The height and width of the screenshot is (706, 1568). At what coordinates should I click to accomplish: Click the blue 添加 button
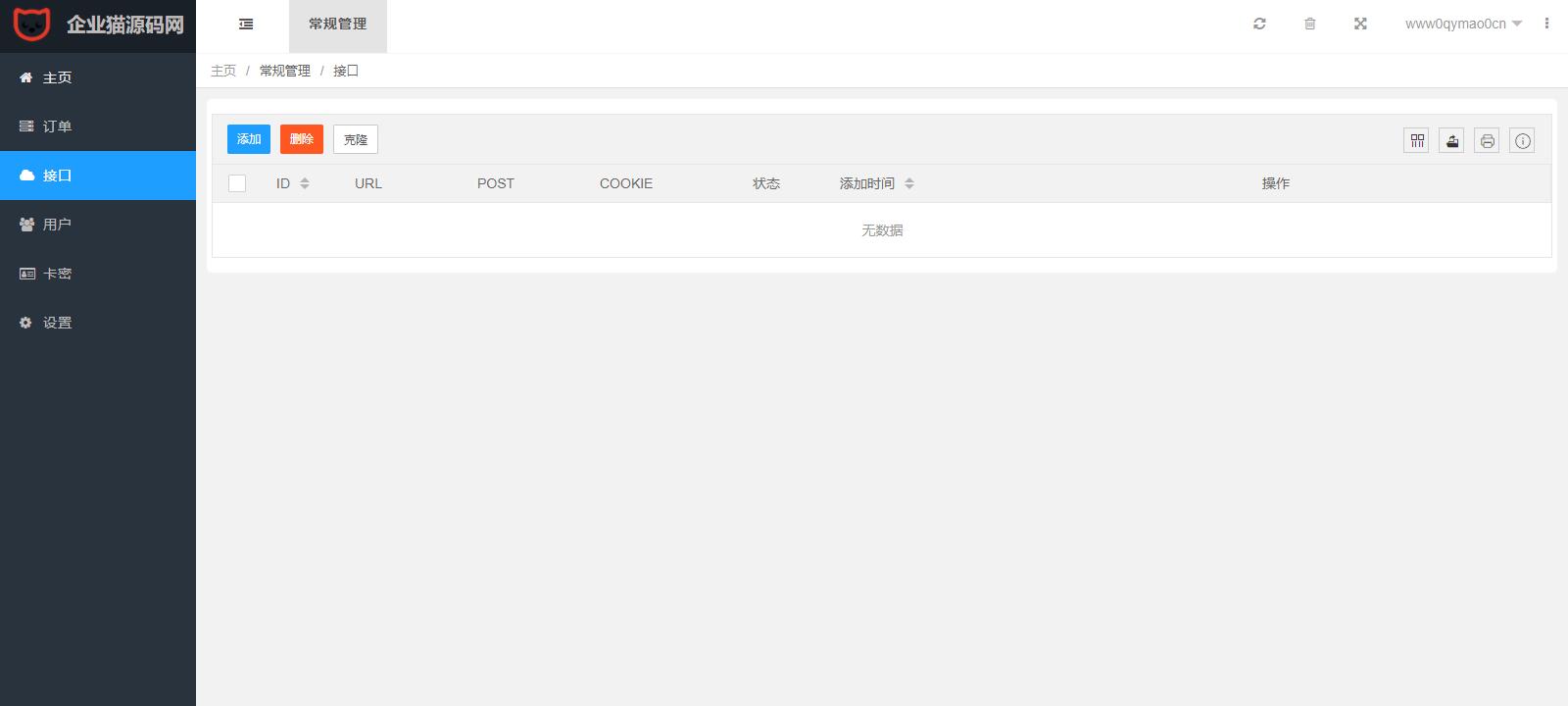point(249,139)
